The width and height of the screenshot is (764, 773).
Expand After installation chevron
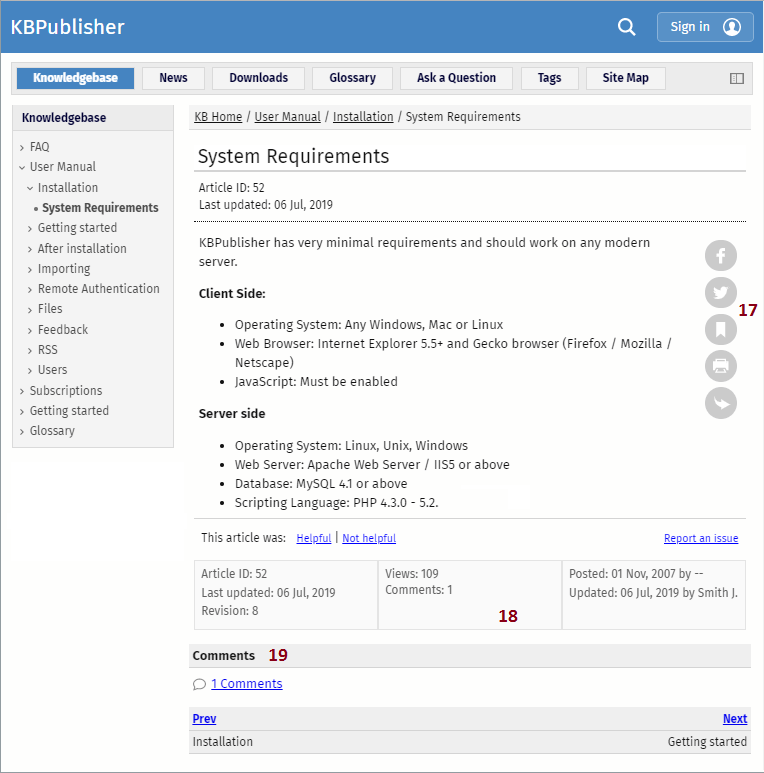point(30,249)
